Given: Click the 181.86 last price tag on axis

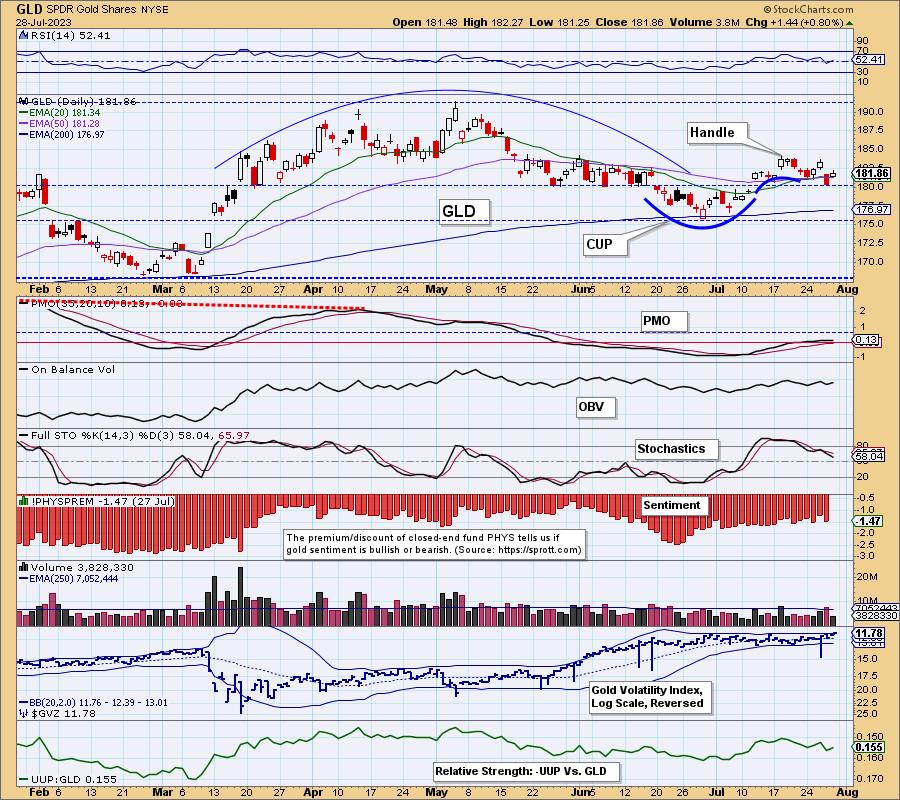Looking at the screenshot, I should (872, 173).
